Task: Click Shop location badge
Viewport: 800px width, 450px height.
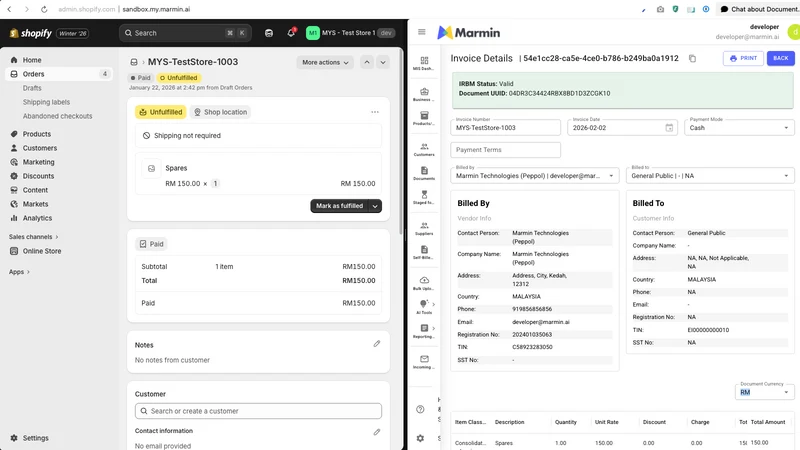Action: (x=220, y=112)
